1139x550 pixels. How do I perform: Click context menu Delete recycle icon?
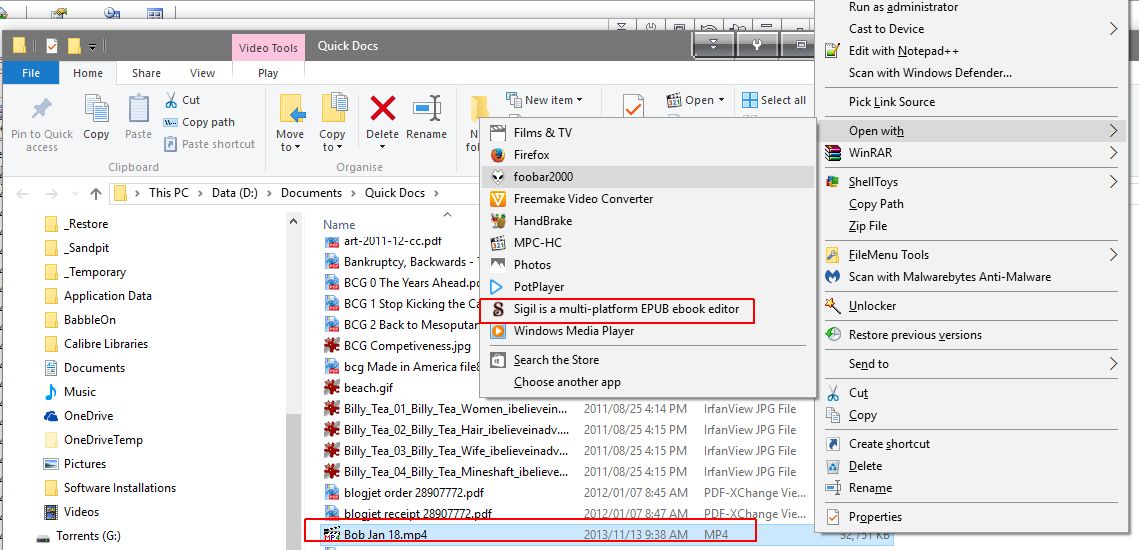point(833,466)
